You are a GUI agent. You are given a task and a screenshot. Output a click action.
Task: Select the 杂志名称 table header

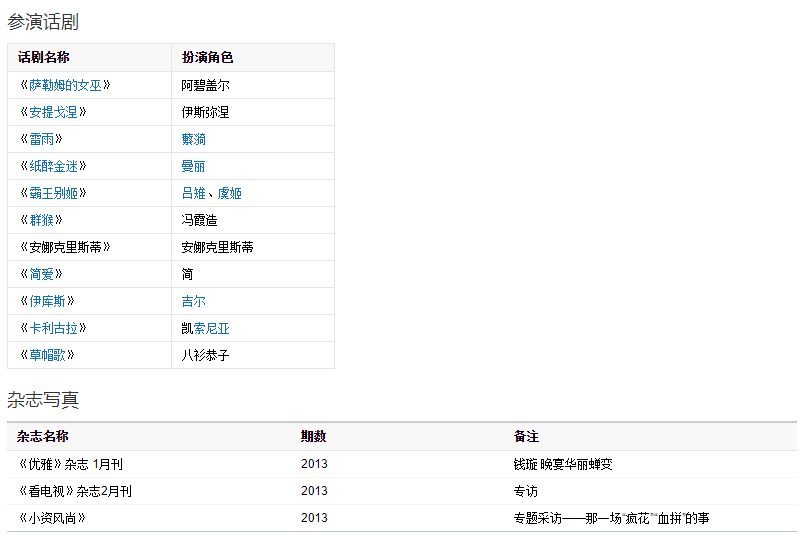tap(43, 437)
